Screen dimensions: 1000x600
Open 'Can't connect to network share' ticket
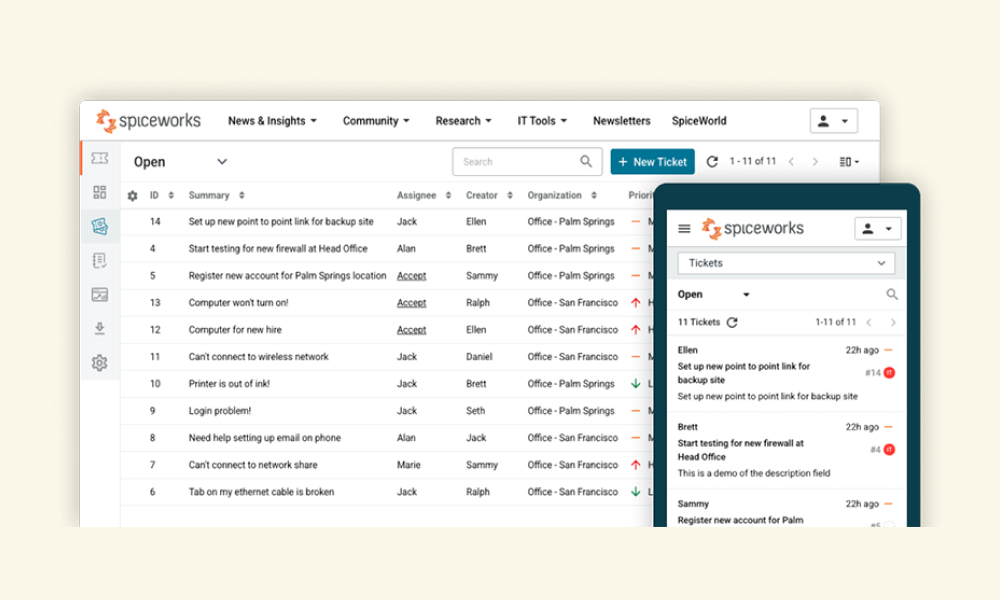(253, 465)
